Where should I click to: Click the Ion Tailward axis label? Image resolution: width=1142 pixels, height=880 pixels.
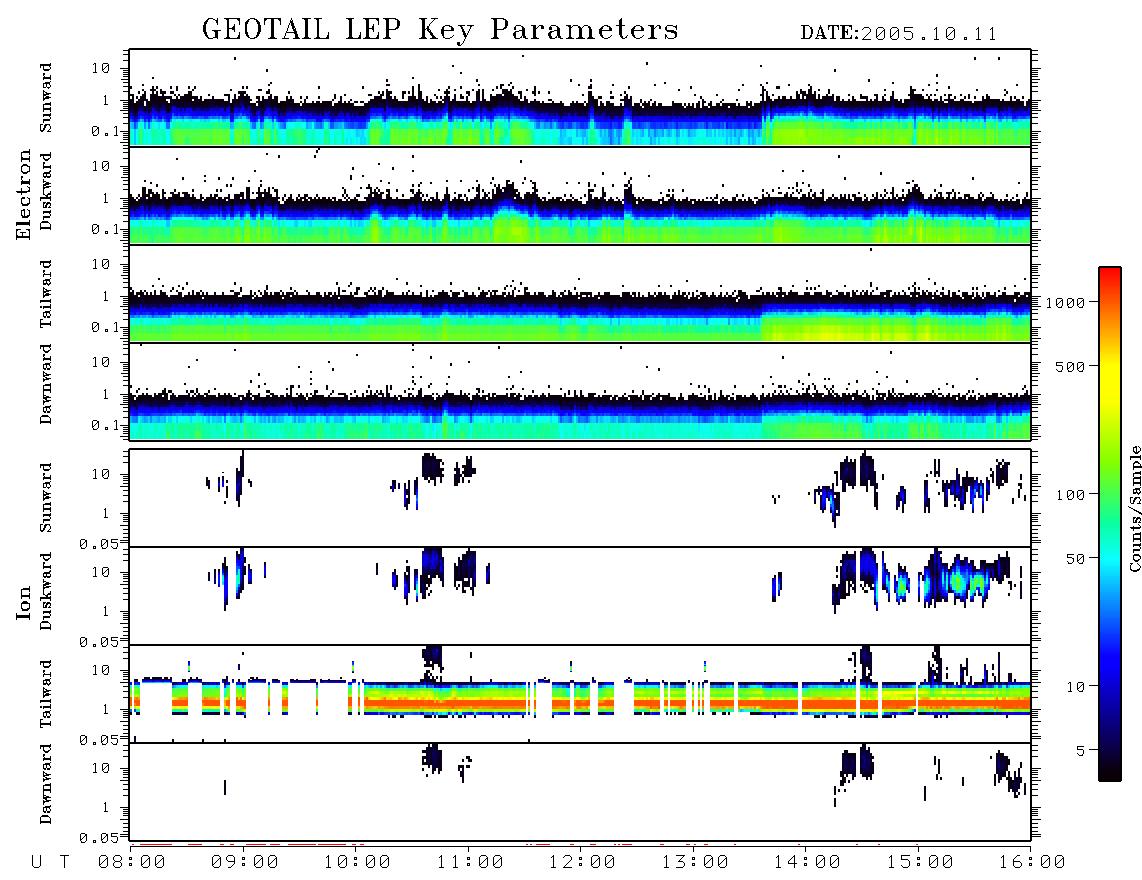[46, 694]
